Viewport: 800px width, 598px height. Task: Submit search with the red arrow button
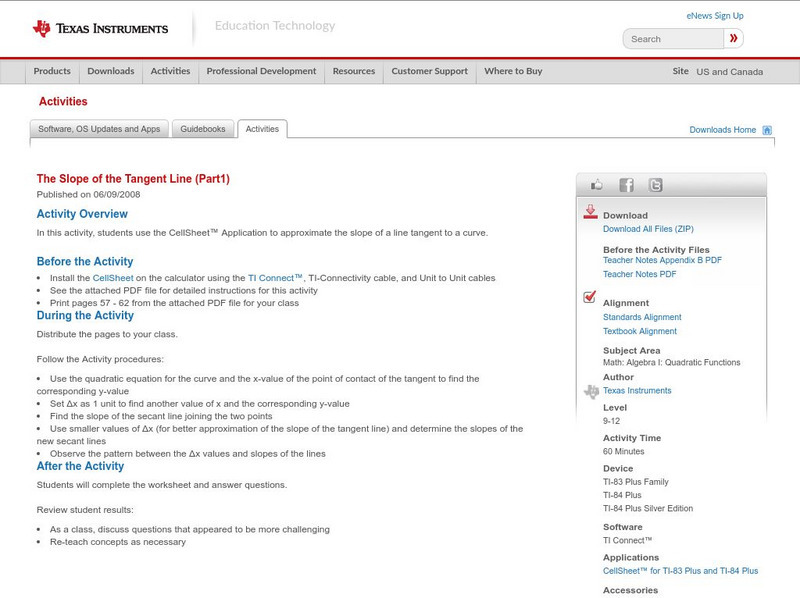click(x=733, y=38)
